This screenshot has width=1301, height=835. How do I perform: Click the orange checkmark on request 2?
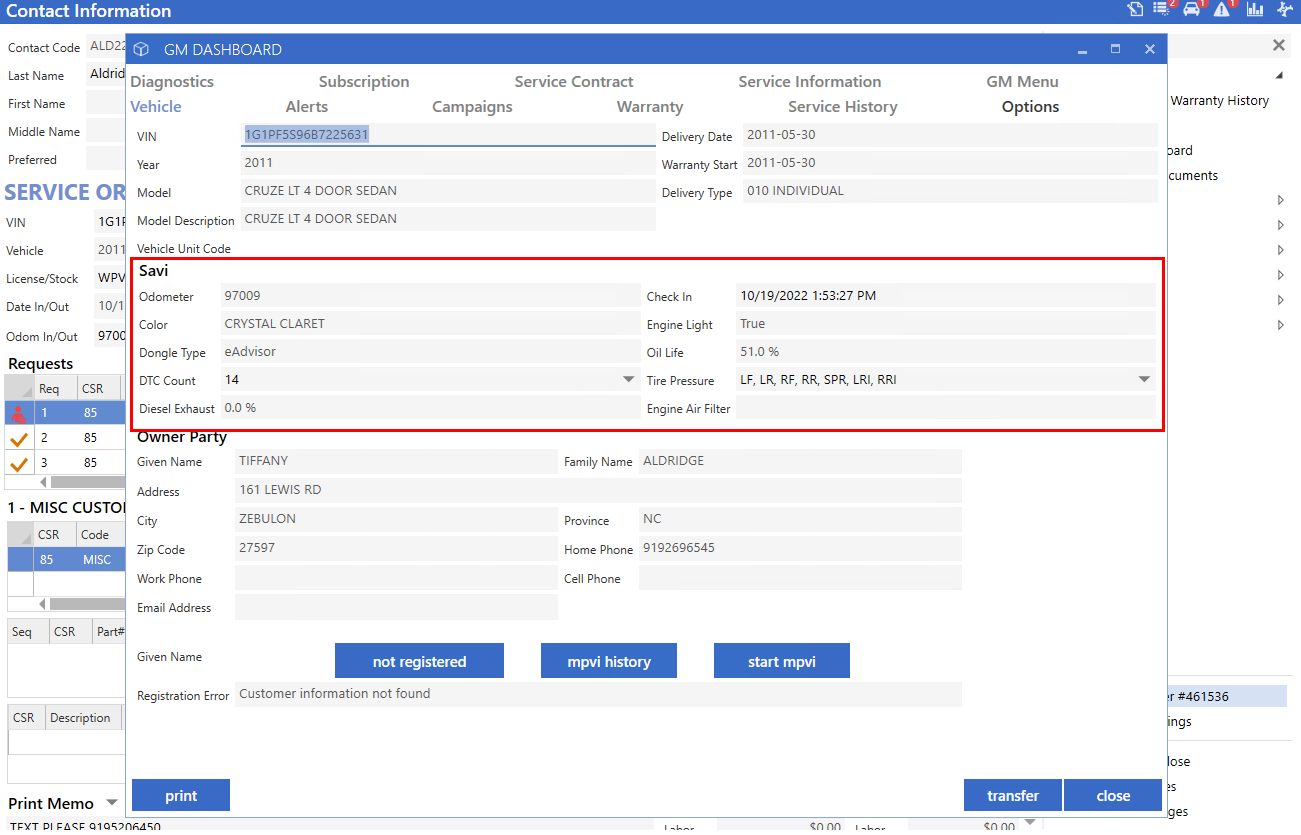18,438
